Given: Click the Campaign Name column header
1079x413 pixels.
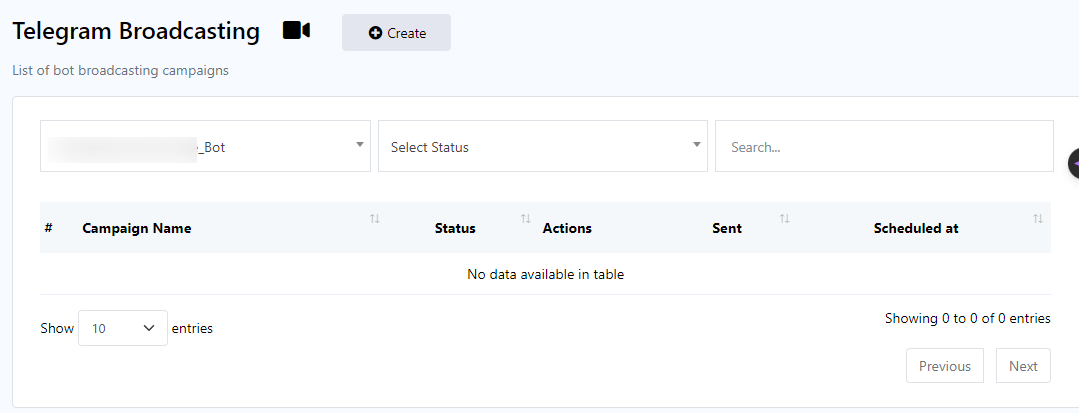Looking at the screenshot, I should pos(137,228).
